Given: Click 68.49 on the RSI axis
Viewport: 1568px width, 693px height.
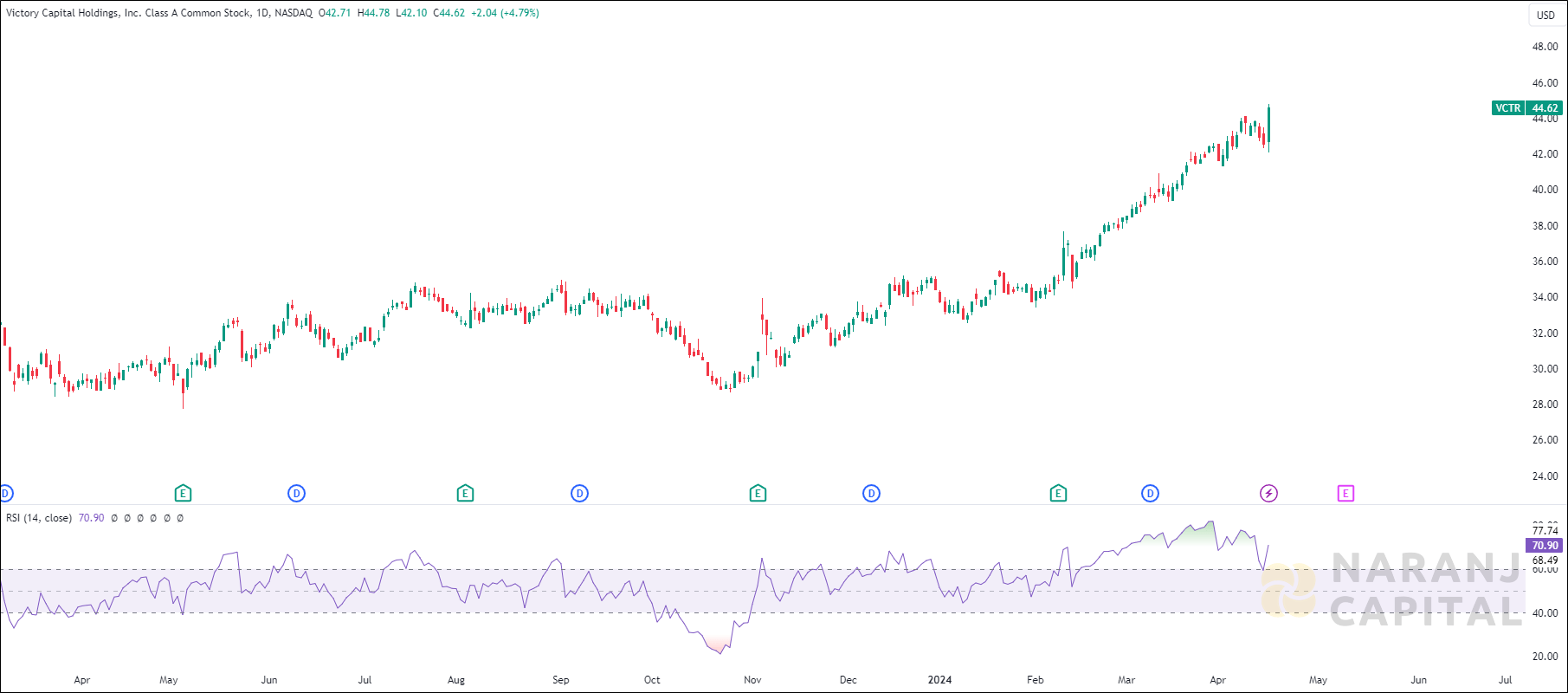Looking at the screenshot, I should coord(1545,560).
